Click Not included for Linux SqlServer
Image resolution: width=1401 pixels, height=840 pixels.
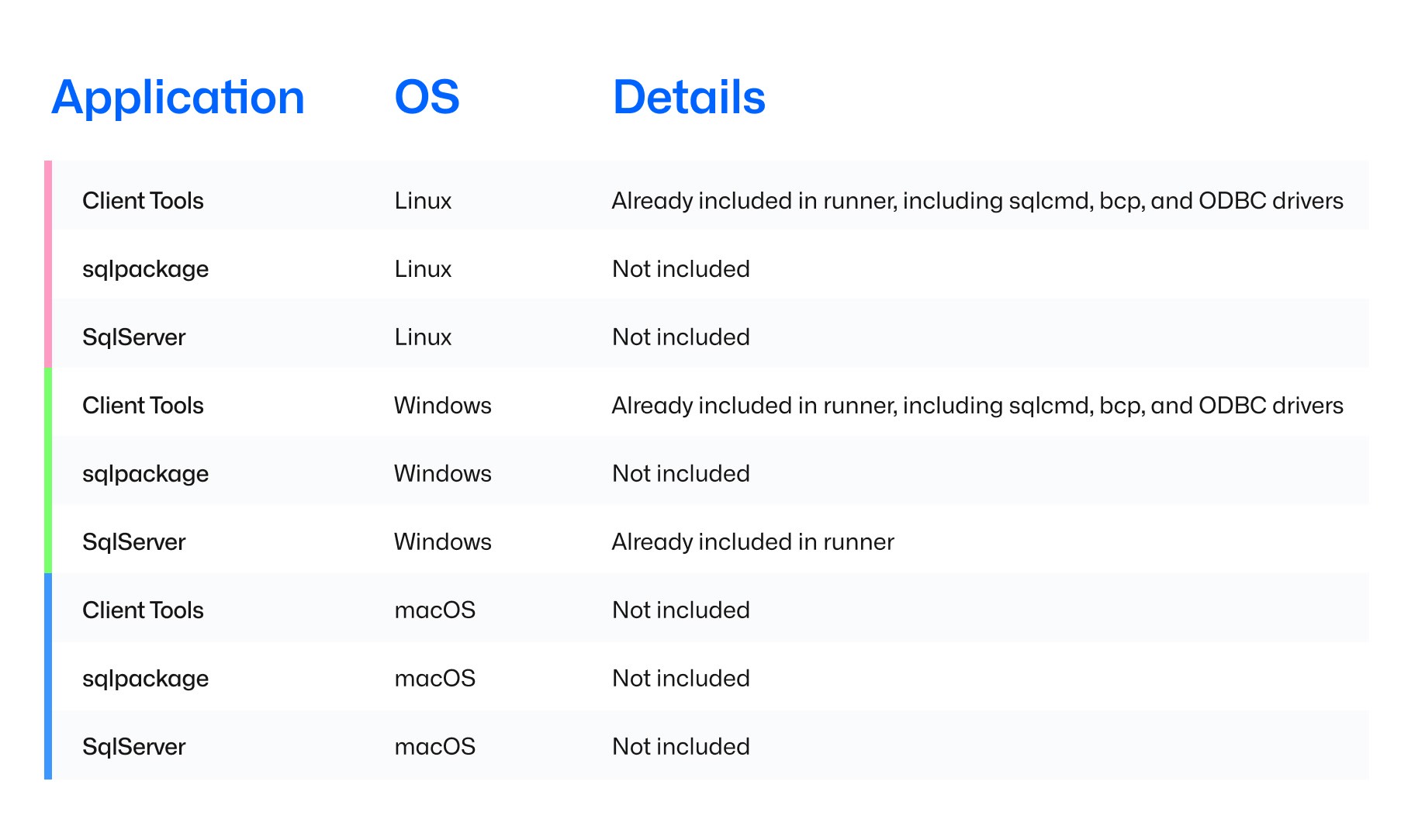680,337
